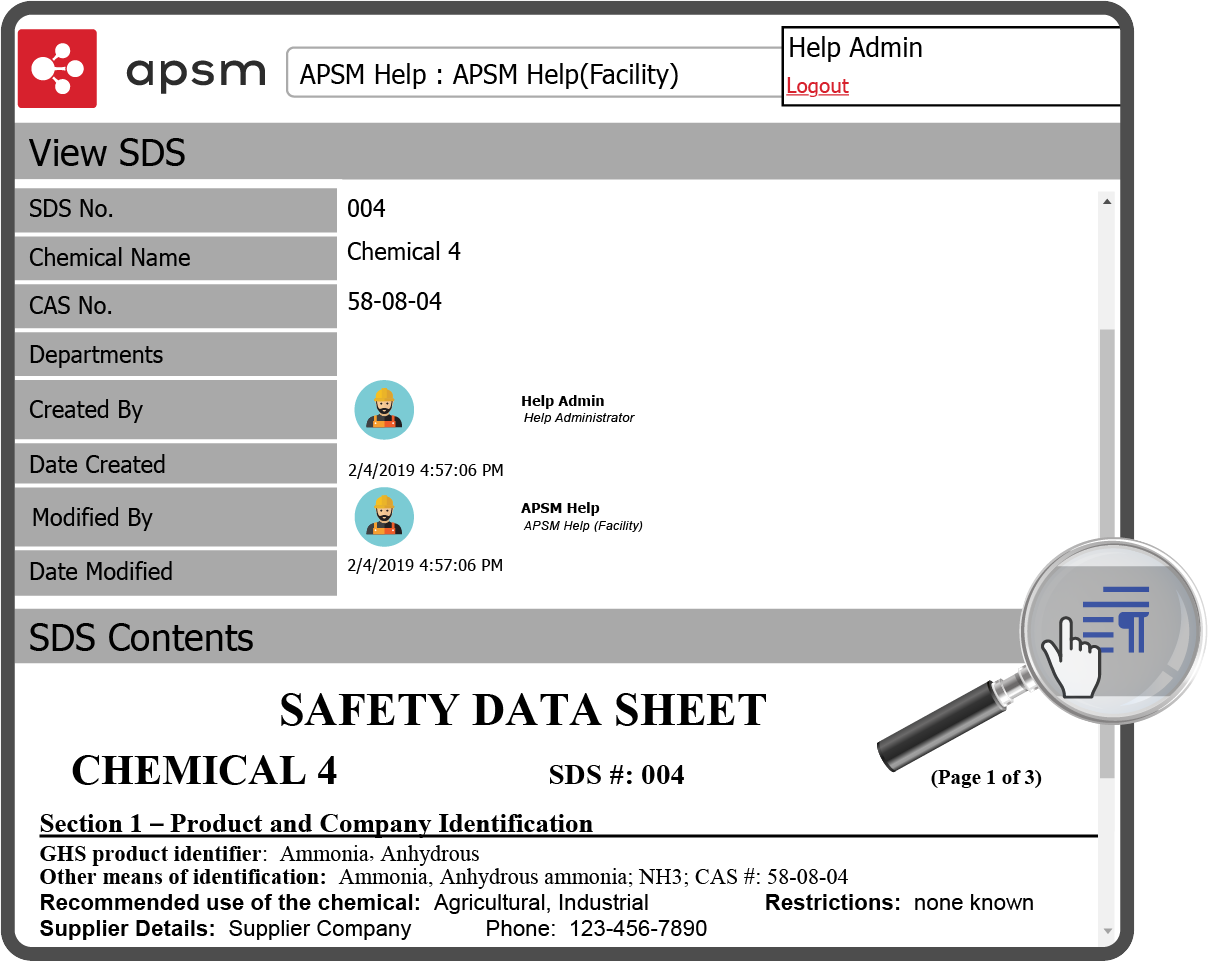Click the SDS No. label
This screenshot has width=1210, height=961.
point(71,209)
